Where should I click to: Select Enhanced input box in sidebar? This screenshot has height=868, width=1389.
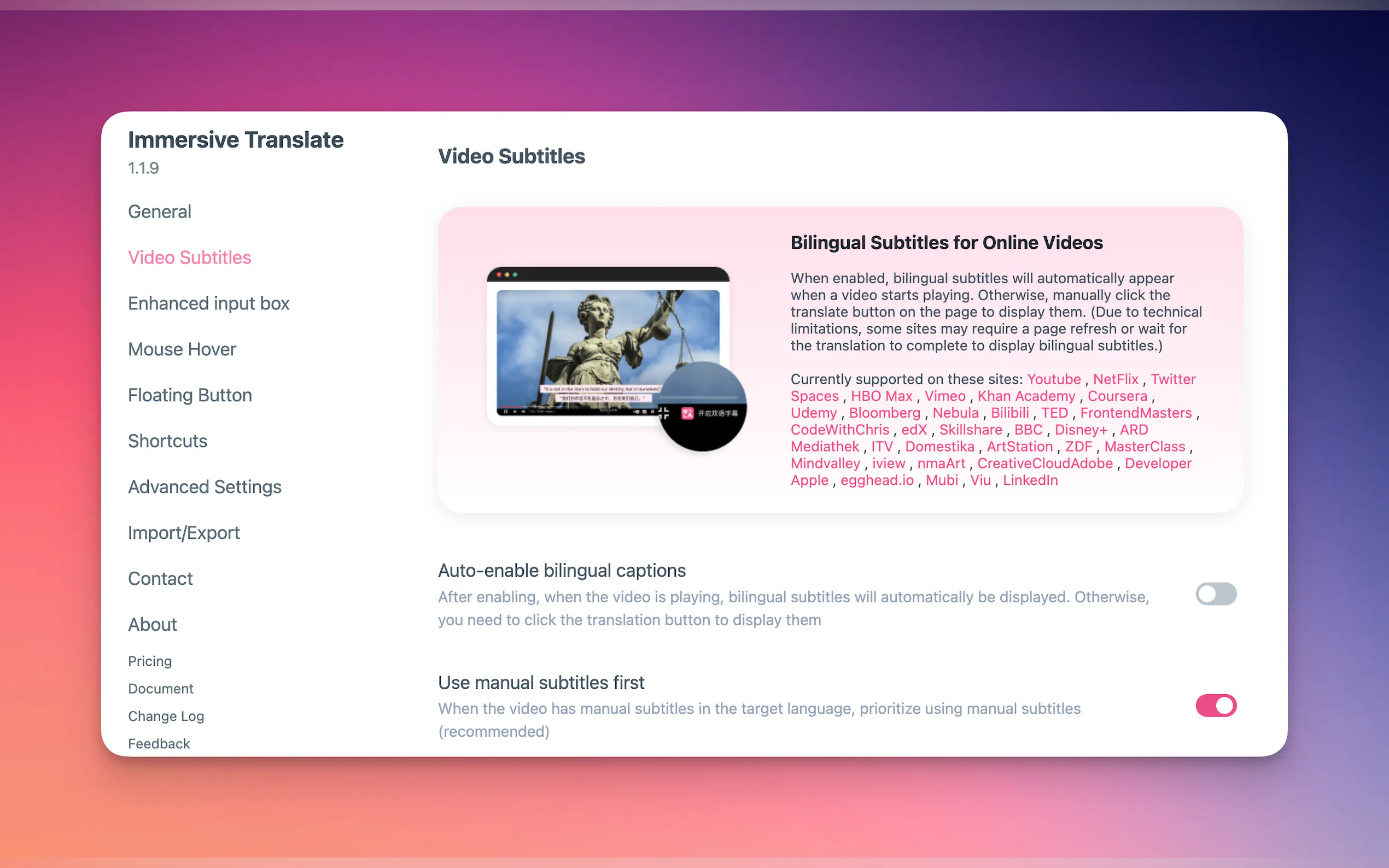tap(208, 303)
